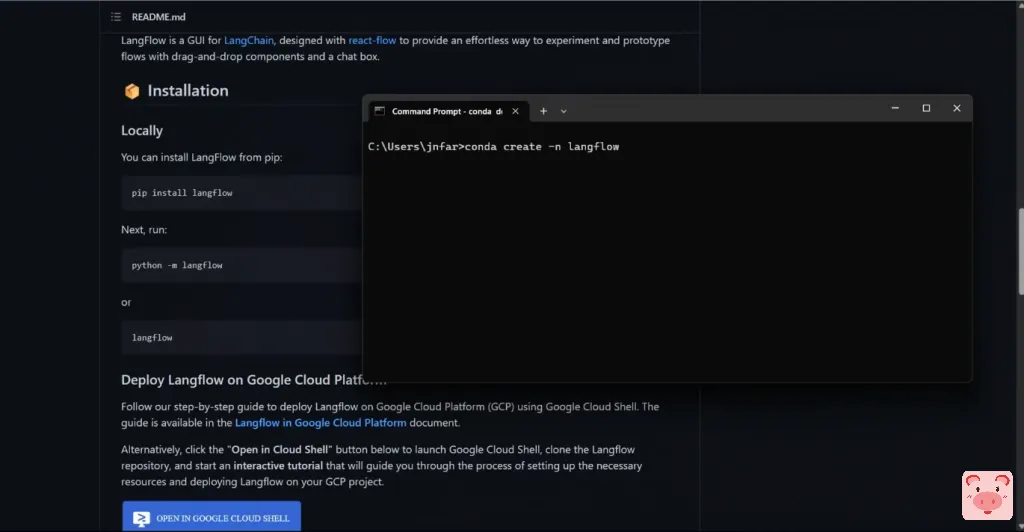The width and height of the screenshot is (1024, 532).
Task: Select the Command Prompt - conda tab
Action: (447, 112)
